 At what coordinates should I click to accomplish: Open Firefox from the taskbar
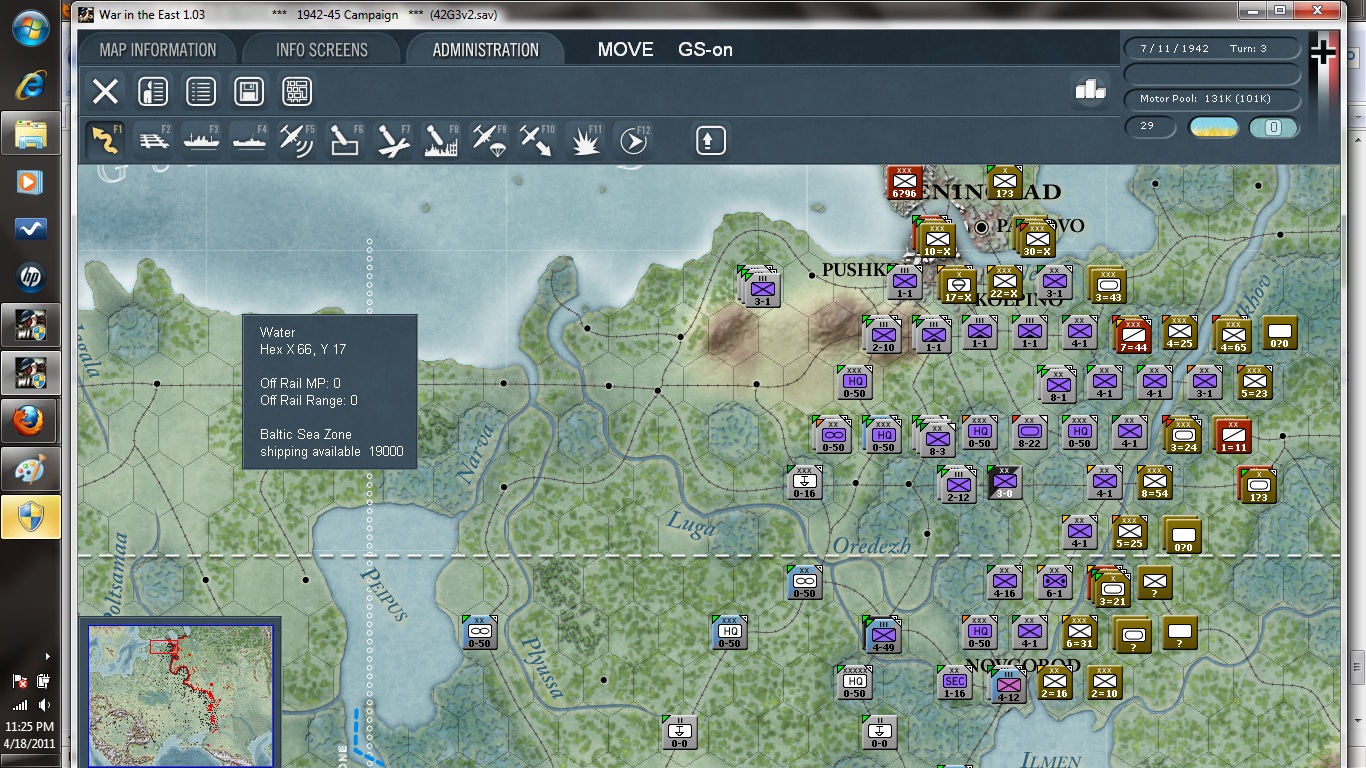click(x=30, y=421)
